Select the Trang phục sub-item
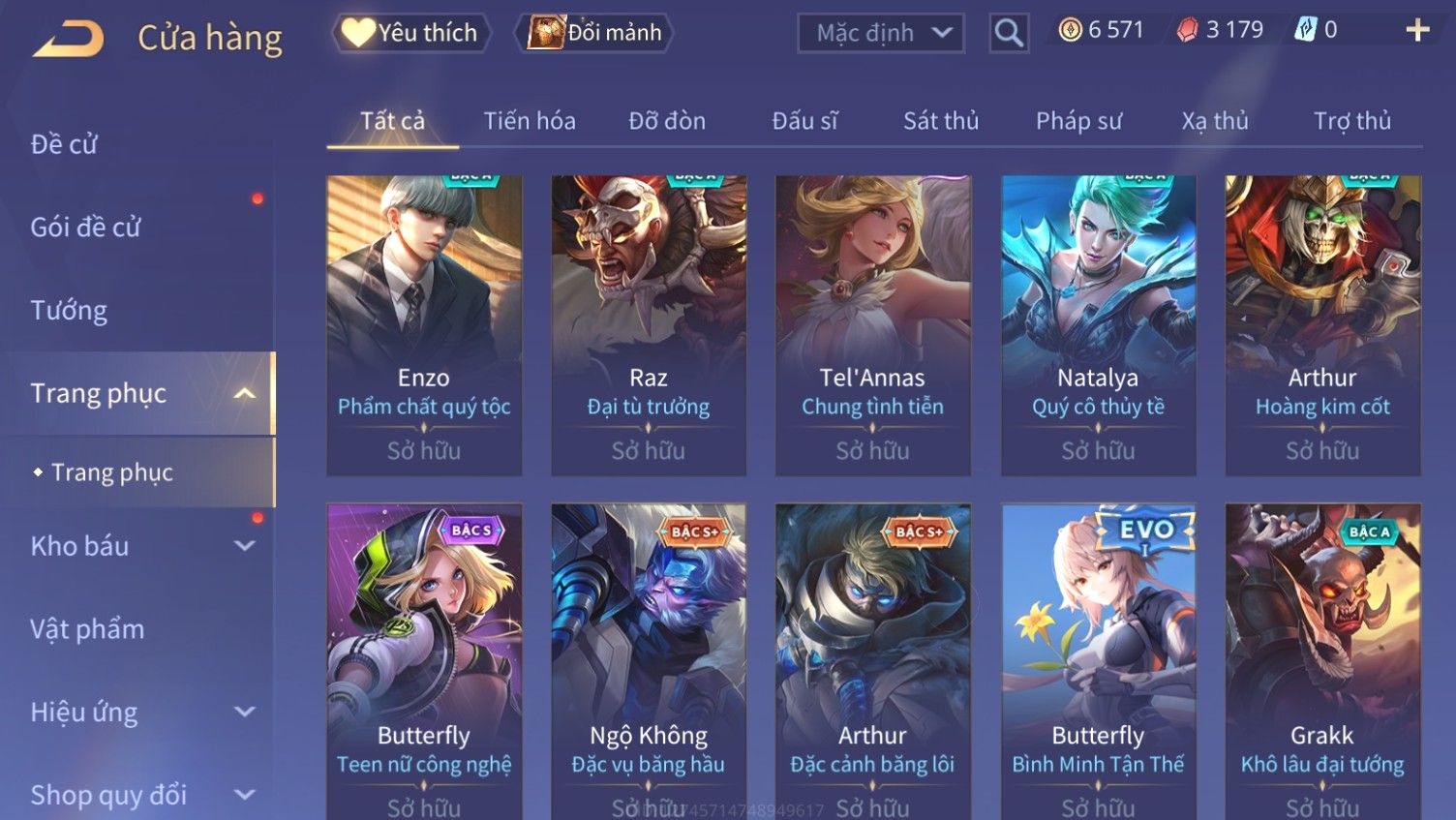1456x820 pixels. point(112,472)
